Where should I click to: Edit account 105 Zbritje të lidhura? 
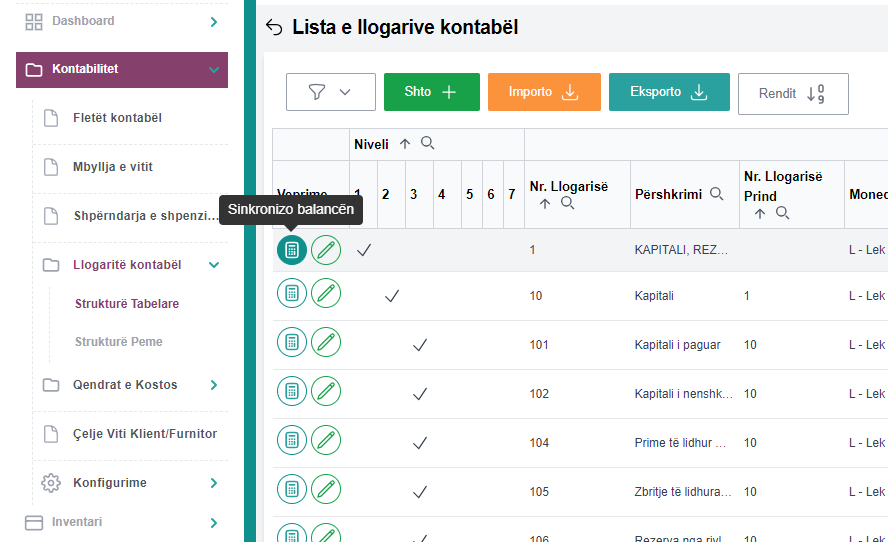click(326, 489)
